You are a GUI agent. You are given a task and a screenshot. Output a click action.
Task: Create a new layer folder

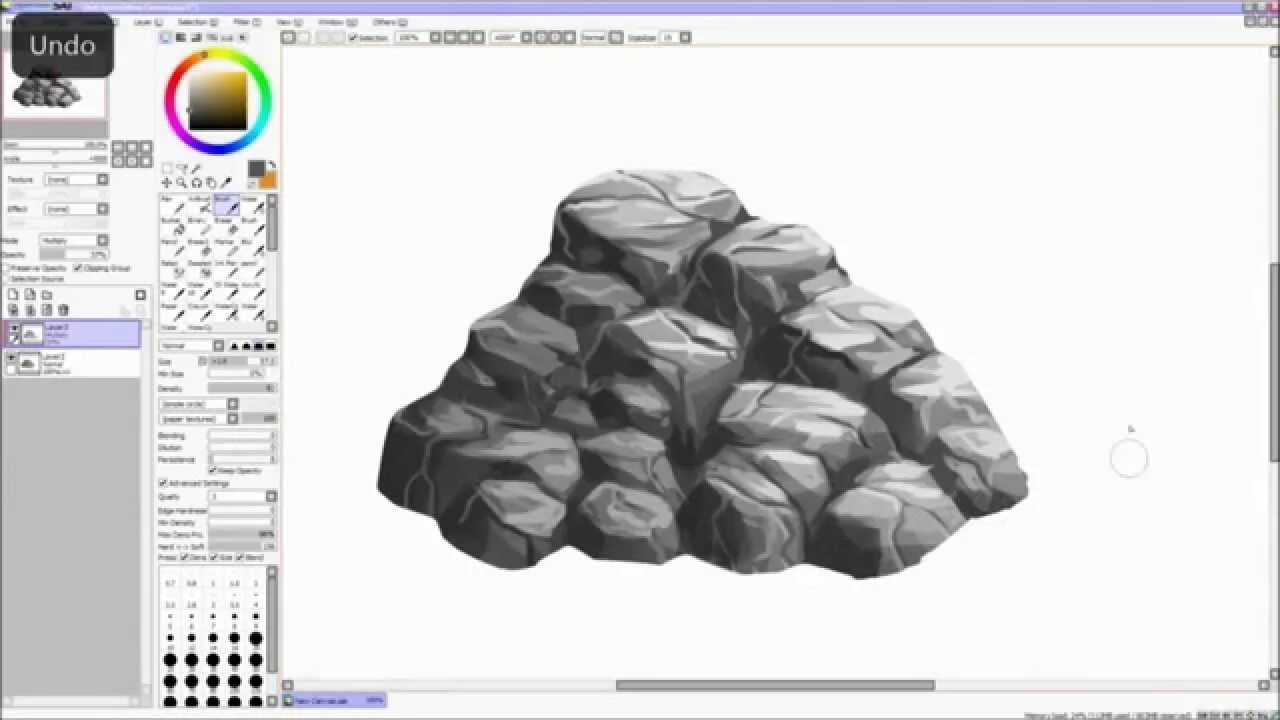pyautogui.click(x=47, y=295)
